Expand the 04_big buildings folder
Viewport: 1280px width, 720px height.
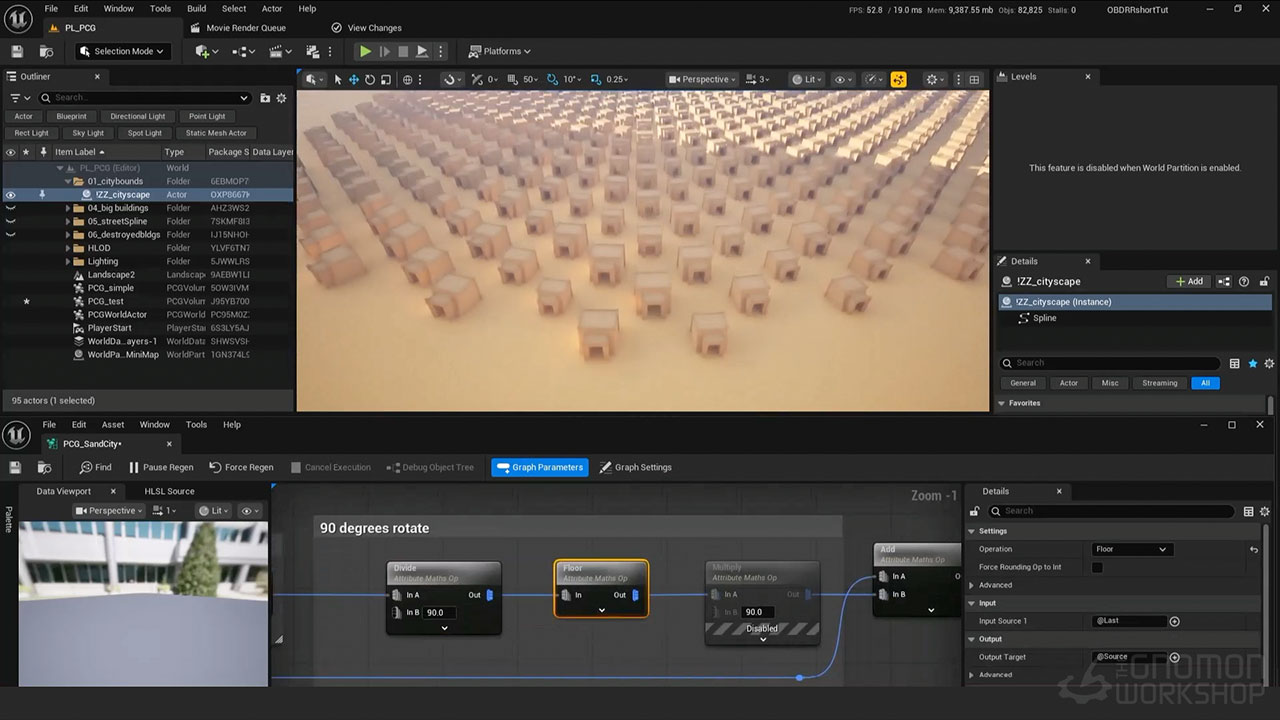[x=68, y=208]
